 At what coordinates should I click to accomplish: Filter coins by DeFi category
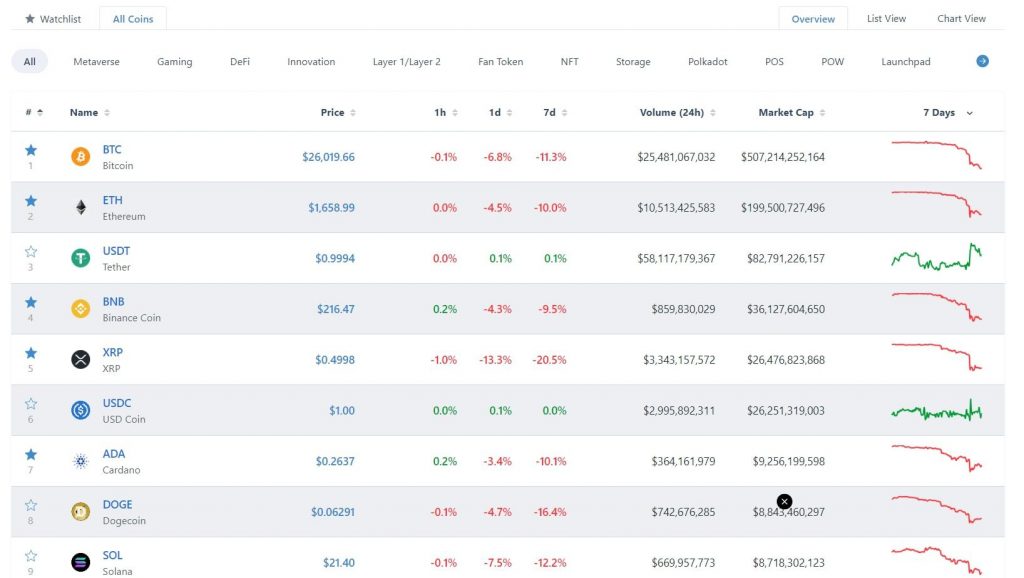pos(240,61)
